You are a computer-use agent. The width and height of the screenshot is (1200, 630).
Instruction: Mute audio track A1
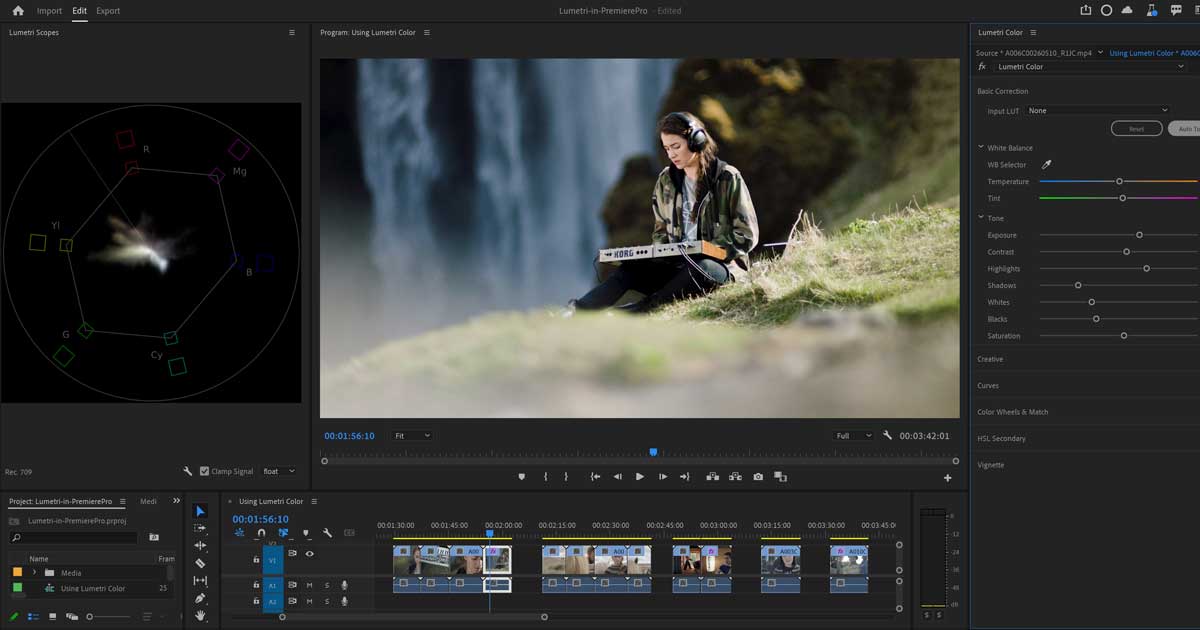(310, 585)
